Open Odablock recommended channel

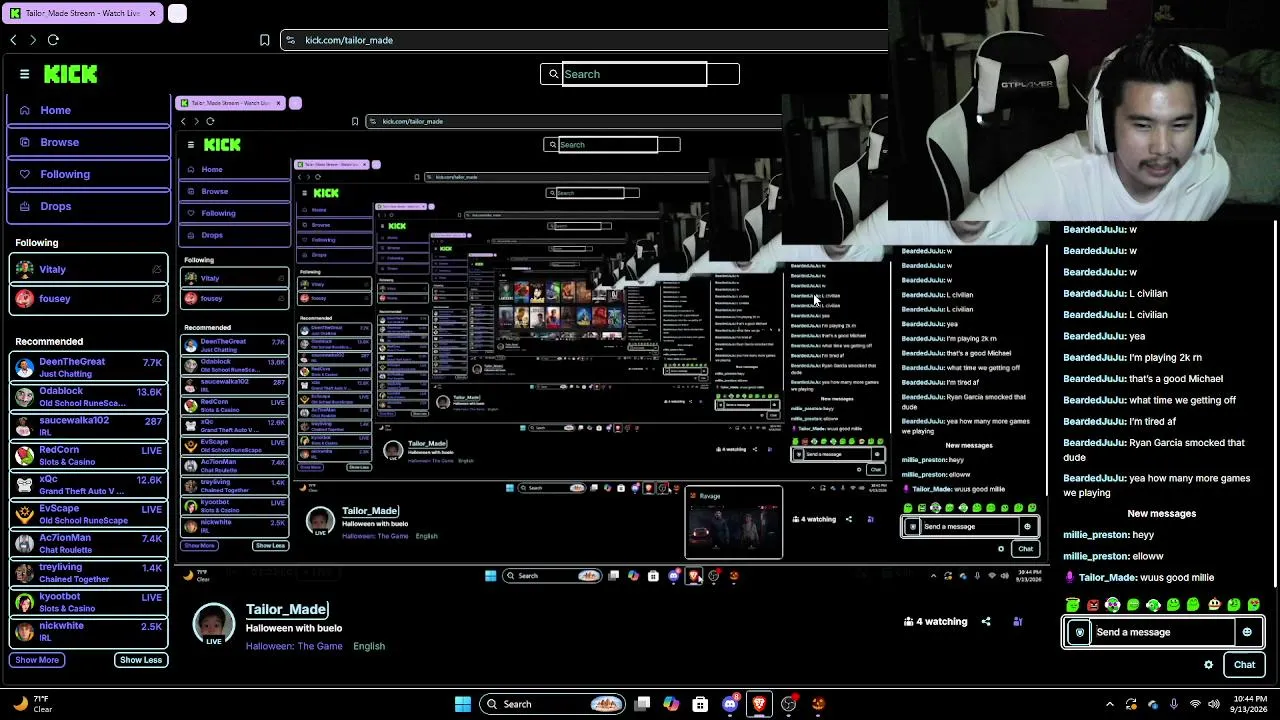pos(89,397)
